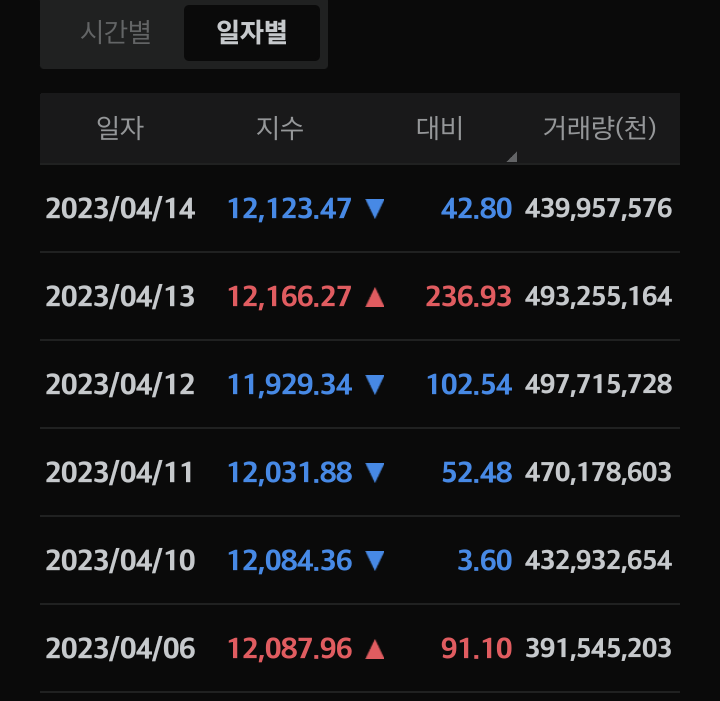Select the 일자별 tab

point(252,33)
